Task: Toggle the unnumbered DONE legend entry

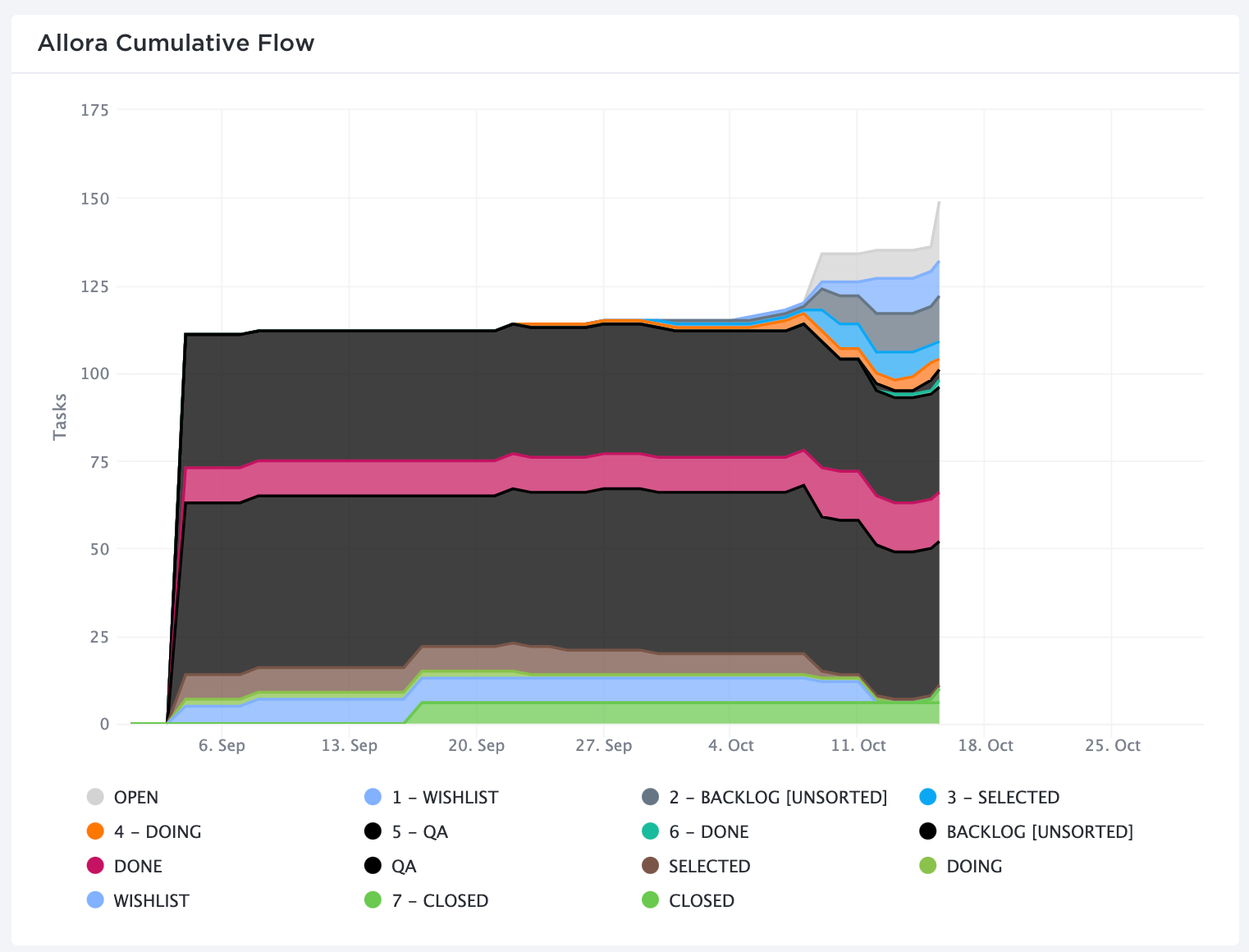Action: (x=125, y=866)
